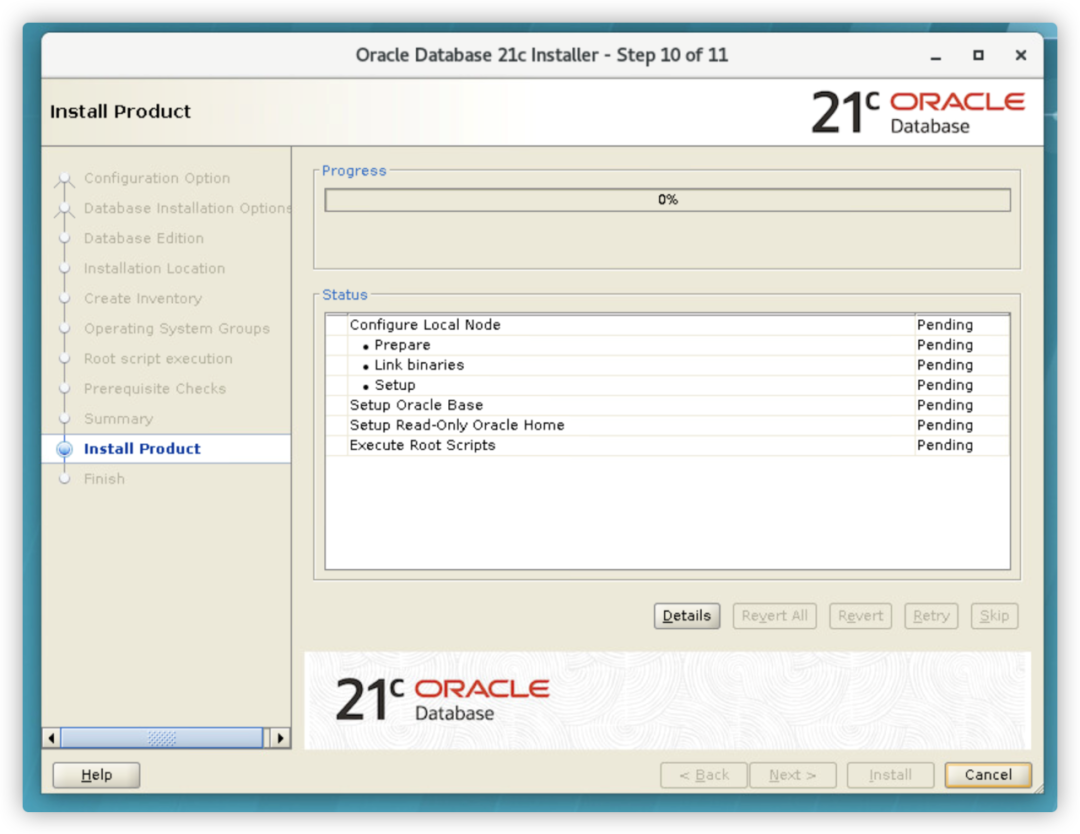Select the Create Inventory step
The width and height of the screenshot is (1080, 834).
143,298
